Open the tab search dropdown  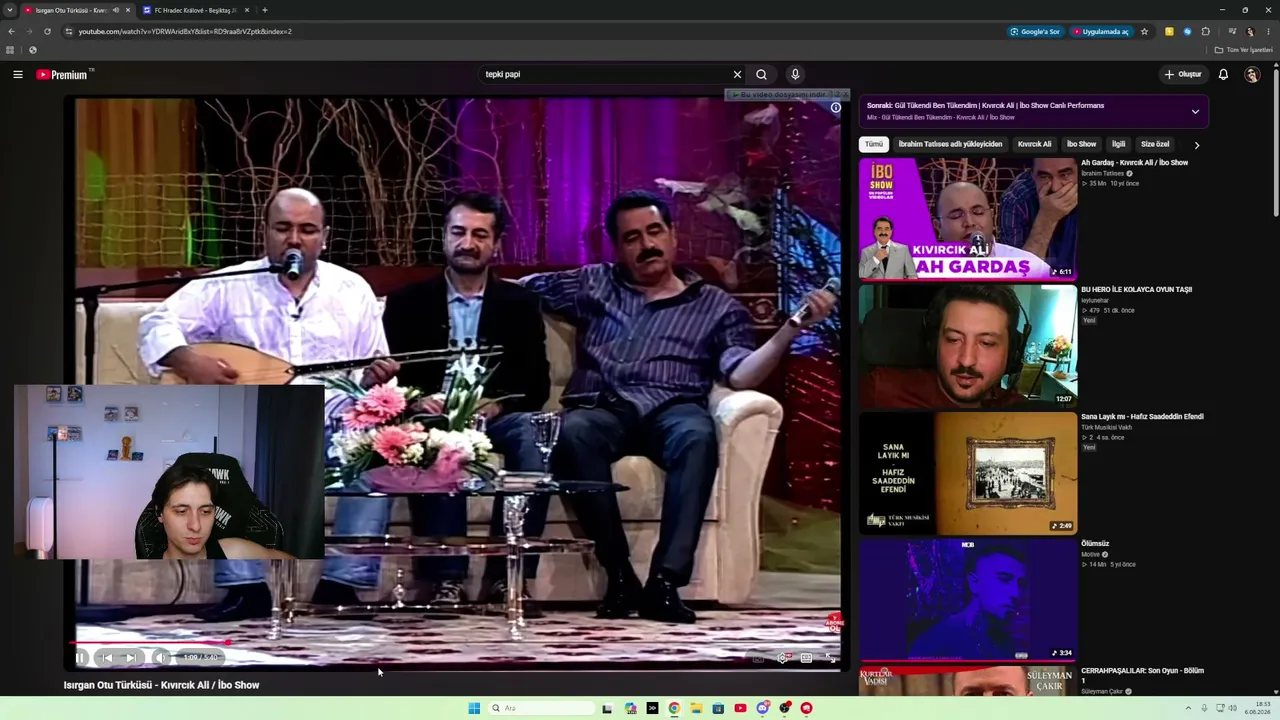(9, 10)
